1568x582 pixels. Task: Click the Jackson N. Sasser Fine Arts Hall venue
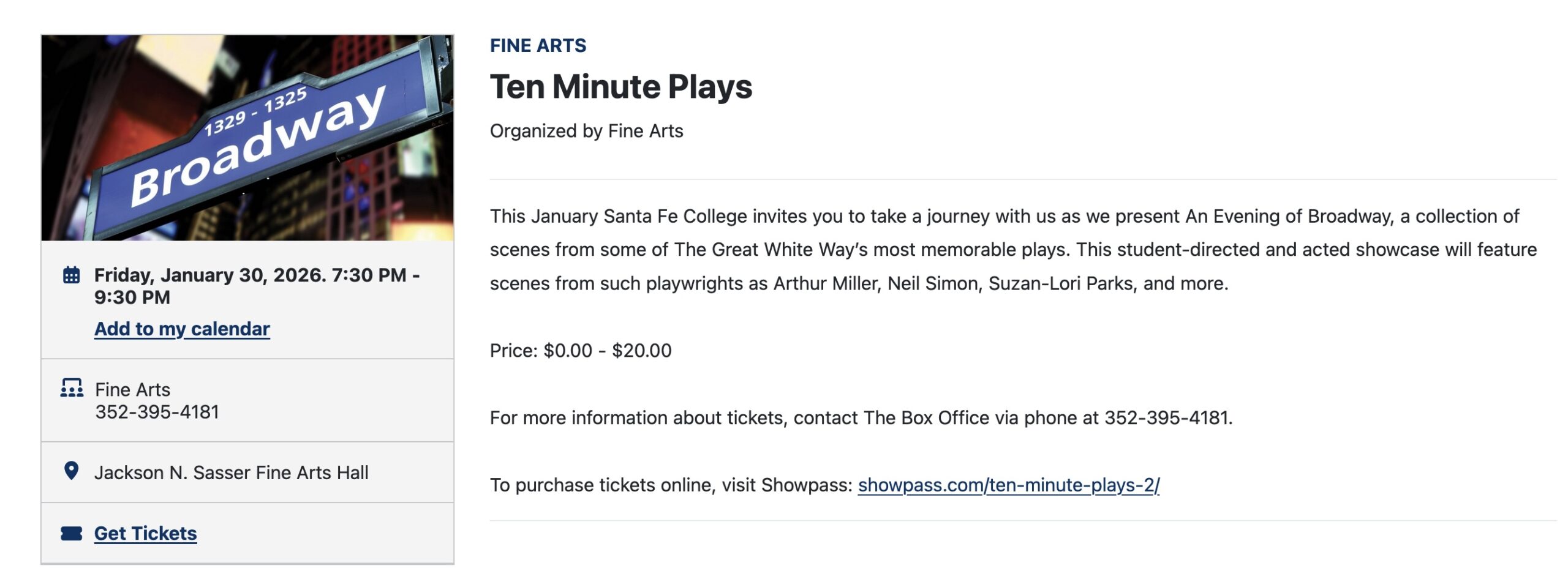232,472
